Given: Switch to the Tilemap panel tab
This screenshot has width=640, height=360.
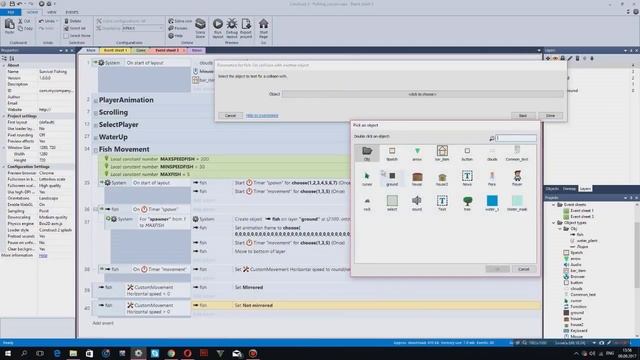Looking at the screenshot, I should (x=569, y=189).
